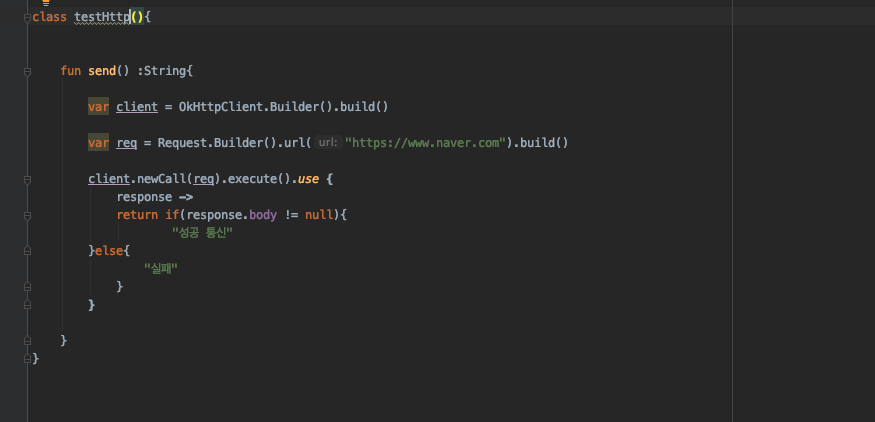This screenshot has height=422, width=875.
Task: Click "var" before the req declaration
Action: click(x=98, y=143)
